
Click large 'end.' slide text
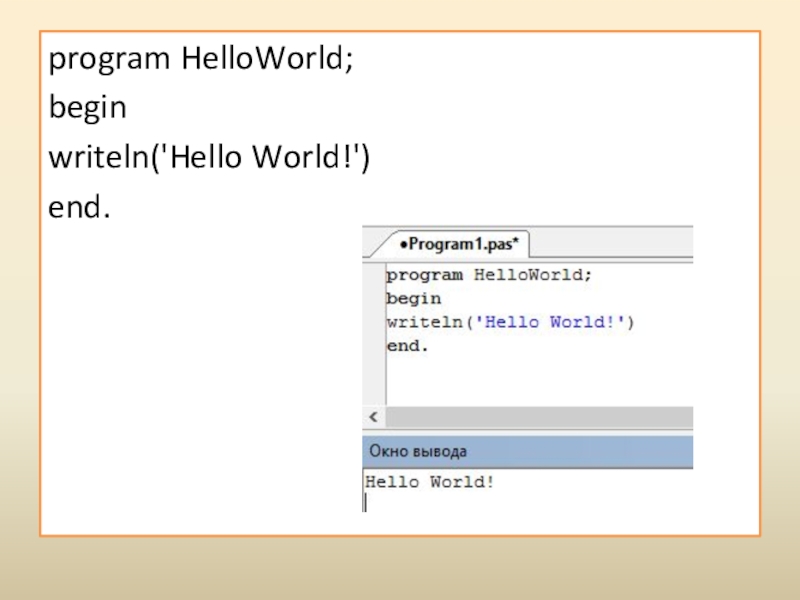[79, 207]
